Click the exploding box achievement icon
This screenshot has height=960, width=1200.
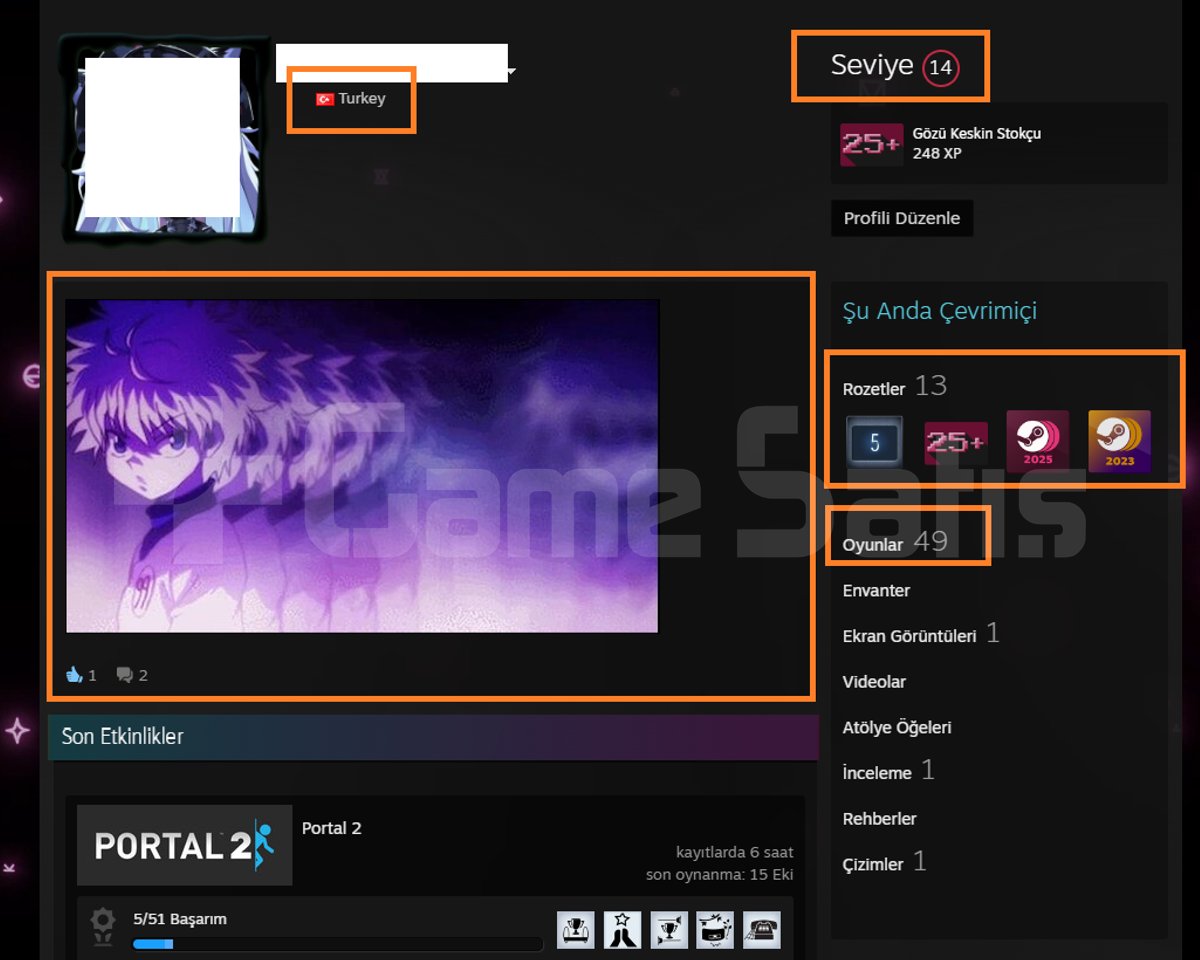(715, 930)
